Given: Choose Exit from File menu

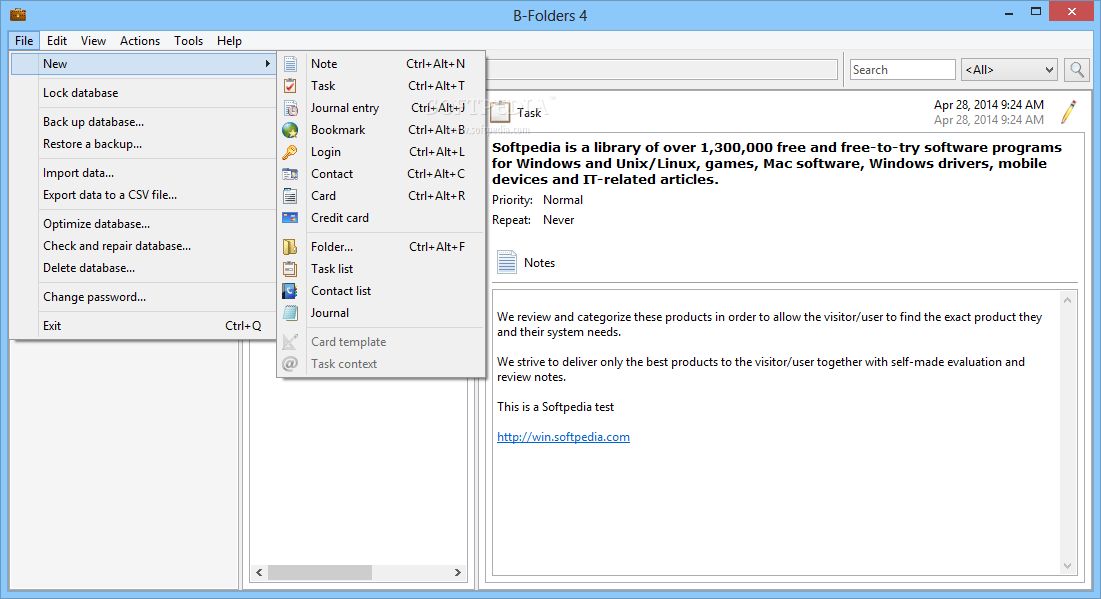Looking at the screenshot, I should 143,326.
